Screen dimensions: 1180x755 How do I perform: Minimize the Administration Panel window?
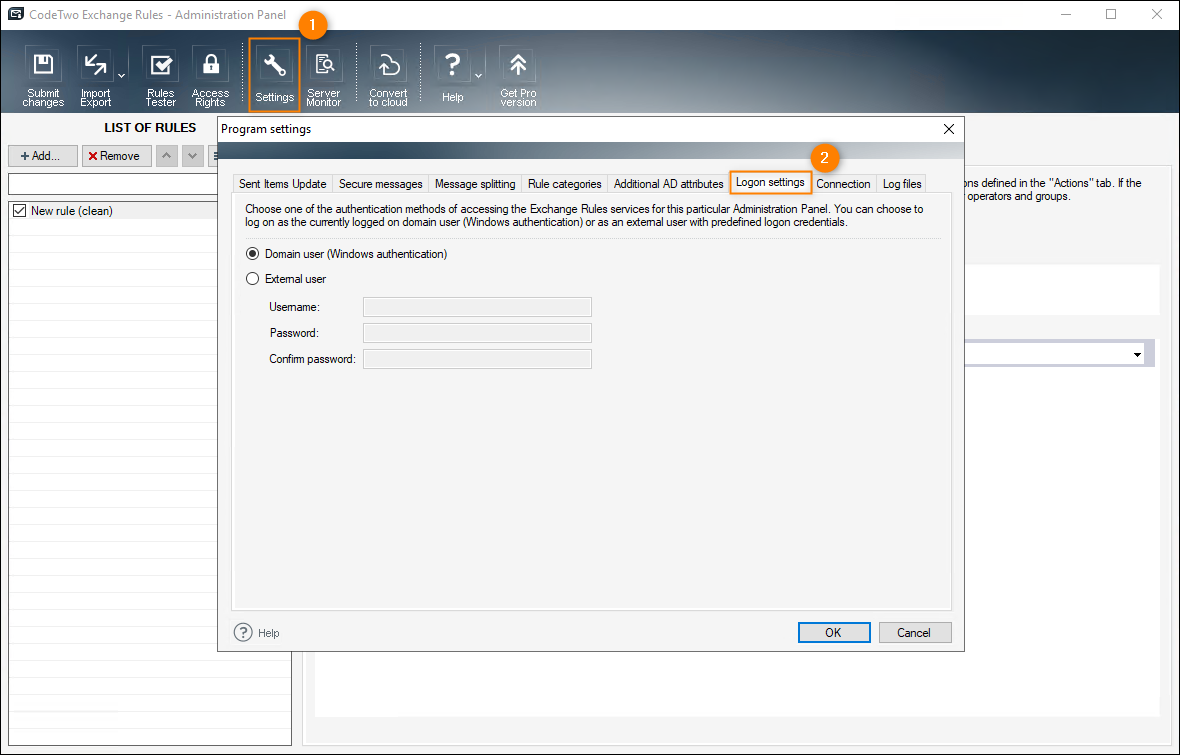[x=1066, y=14]
